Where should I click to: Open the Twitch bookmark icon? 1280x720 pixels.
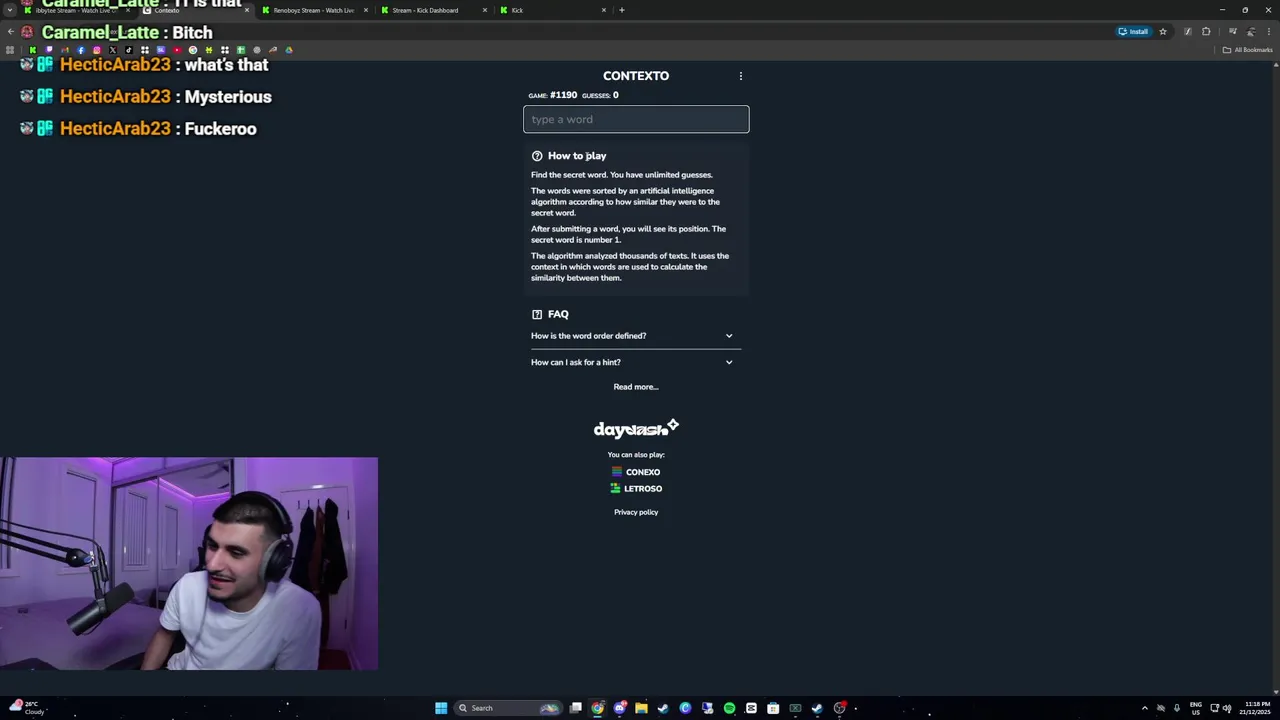(x=49, y=50)
